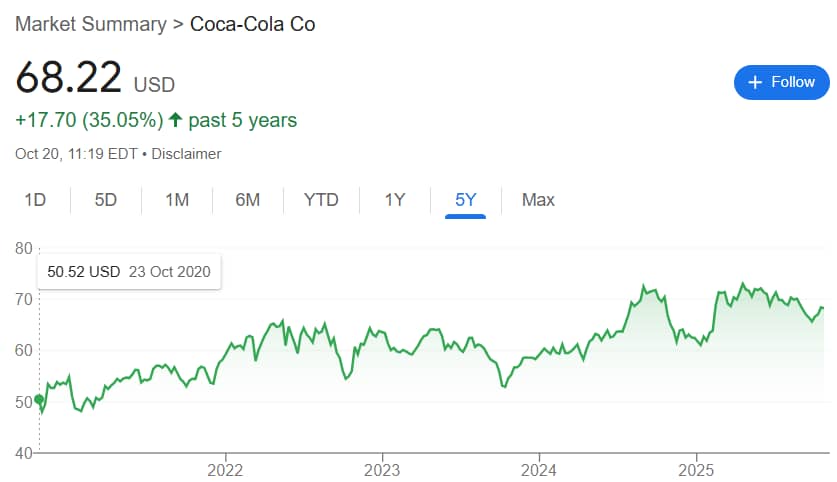Click the green data point marker on chart
The height and width of the screenshot is (482, 837).
[x=39, y=399]
